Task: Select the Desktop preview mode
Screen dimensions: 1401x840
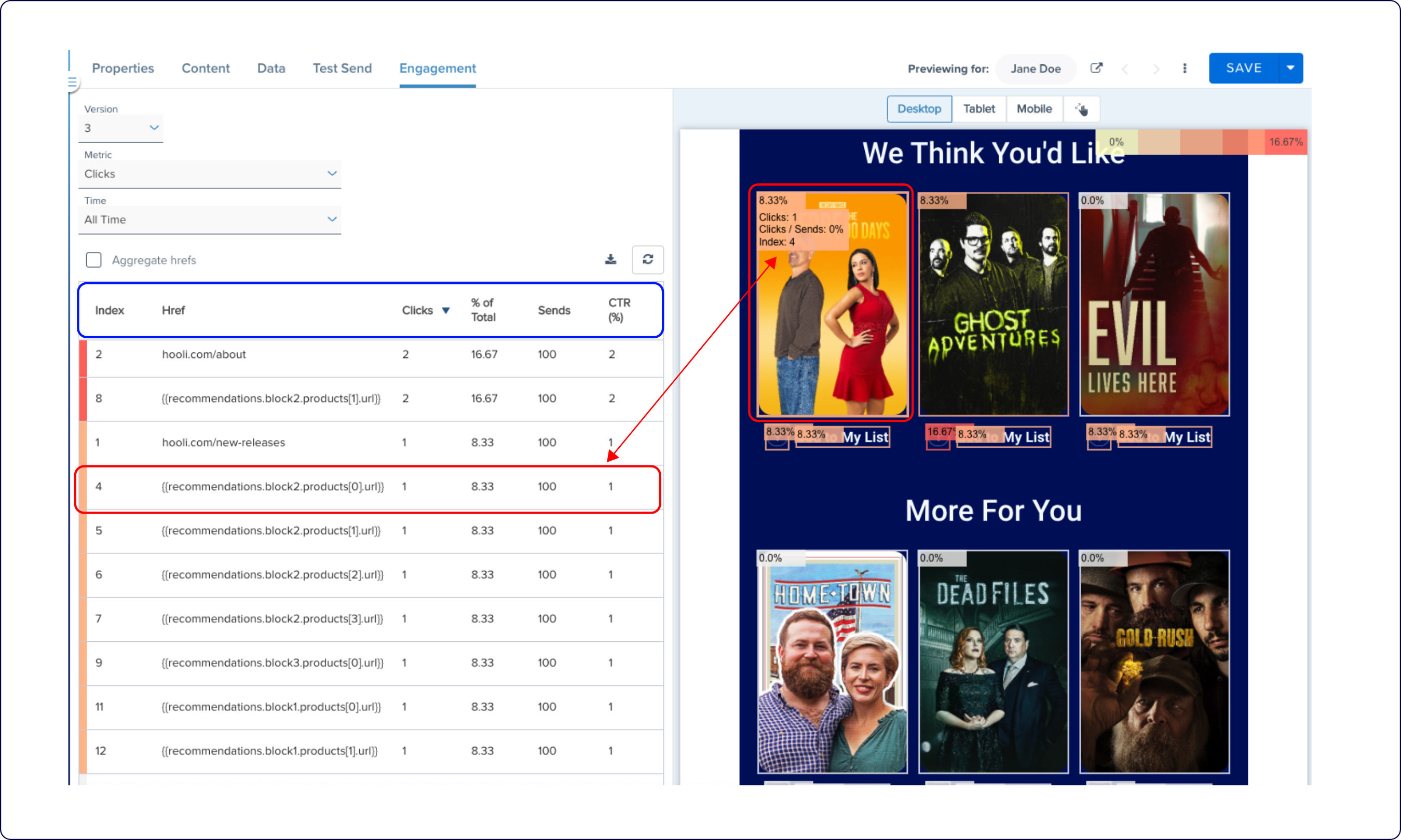Action: (919, 108)
